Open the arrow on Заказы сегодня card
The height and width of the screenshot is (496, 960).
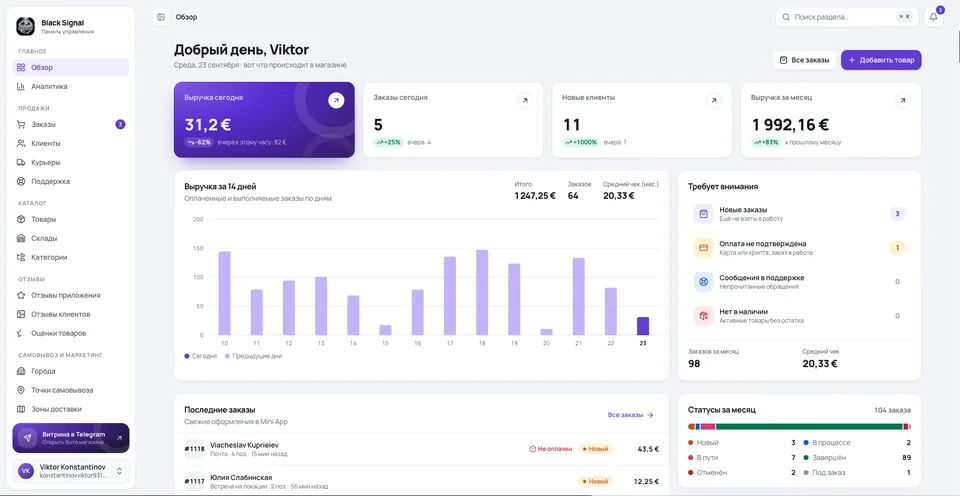point(525,100)
